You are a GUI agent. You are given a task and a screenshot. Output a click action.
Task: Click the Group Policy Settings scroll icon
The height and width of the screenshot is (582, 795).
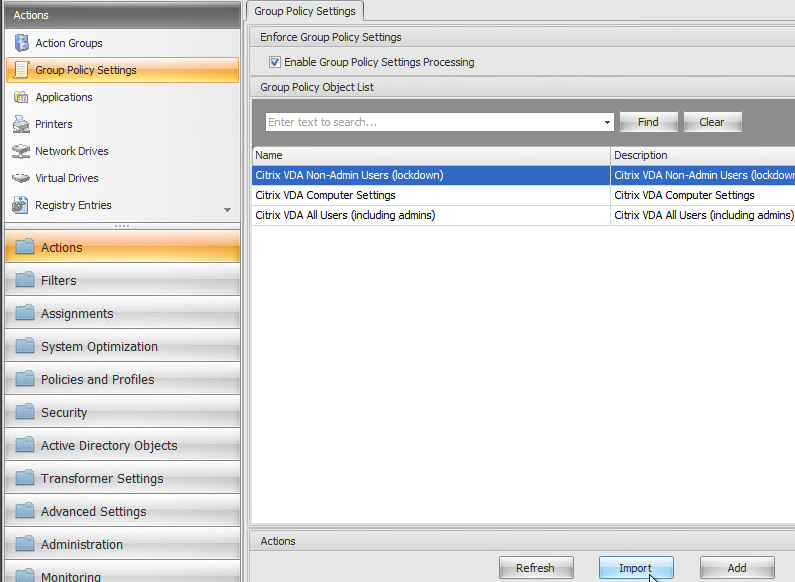tap(21, 70)
